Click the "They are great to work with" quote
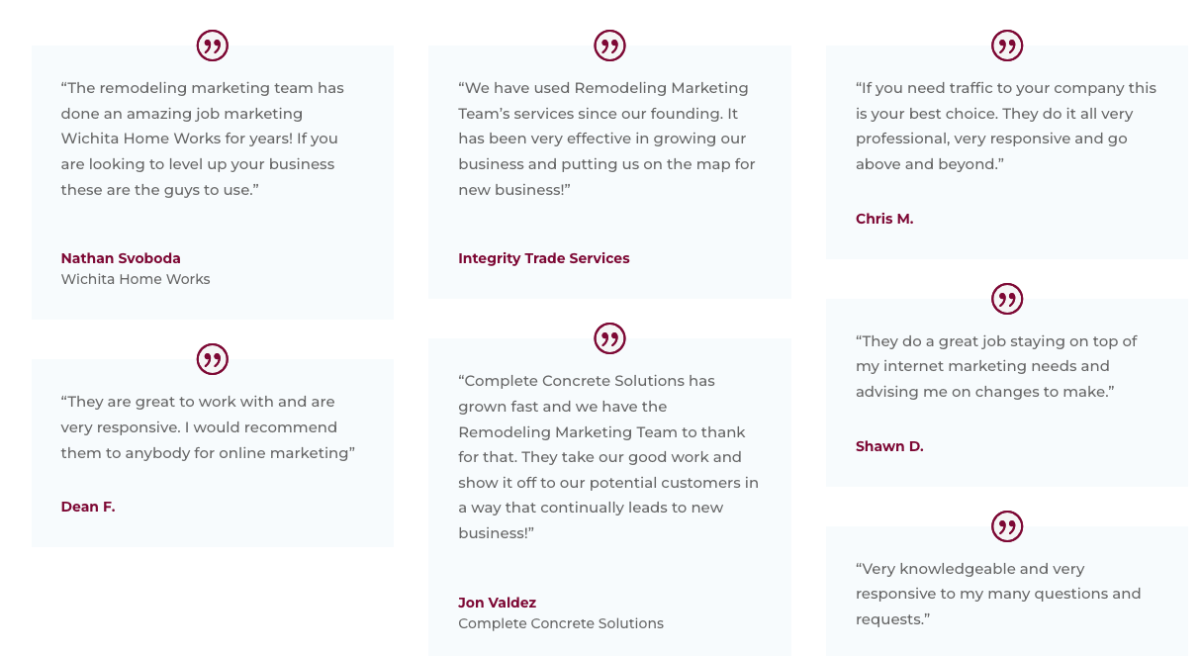1200x656 pixels. click(x=208, y=427)
